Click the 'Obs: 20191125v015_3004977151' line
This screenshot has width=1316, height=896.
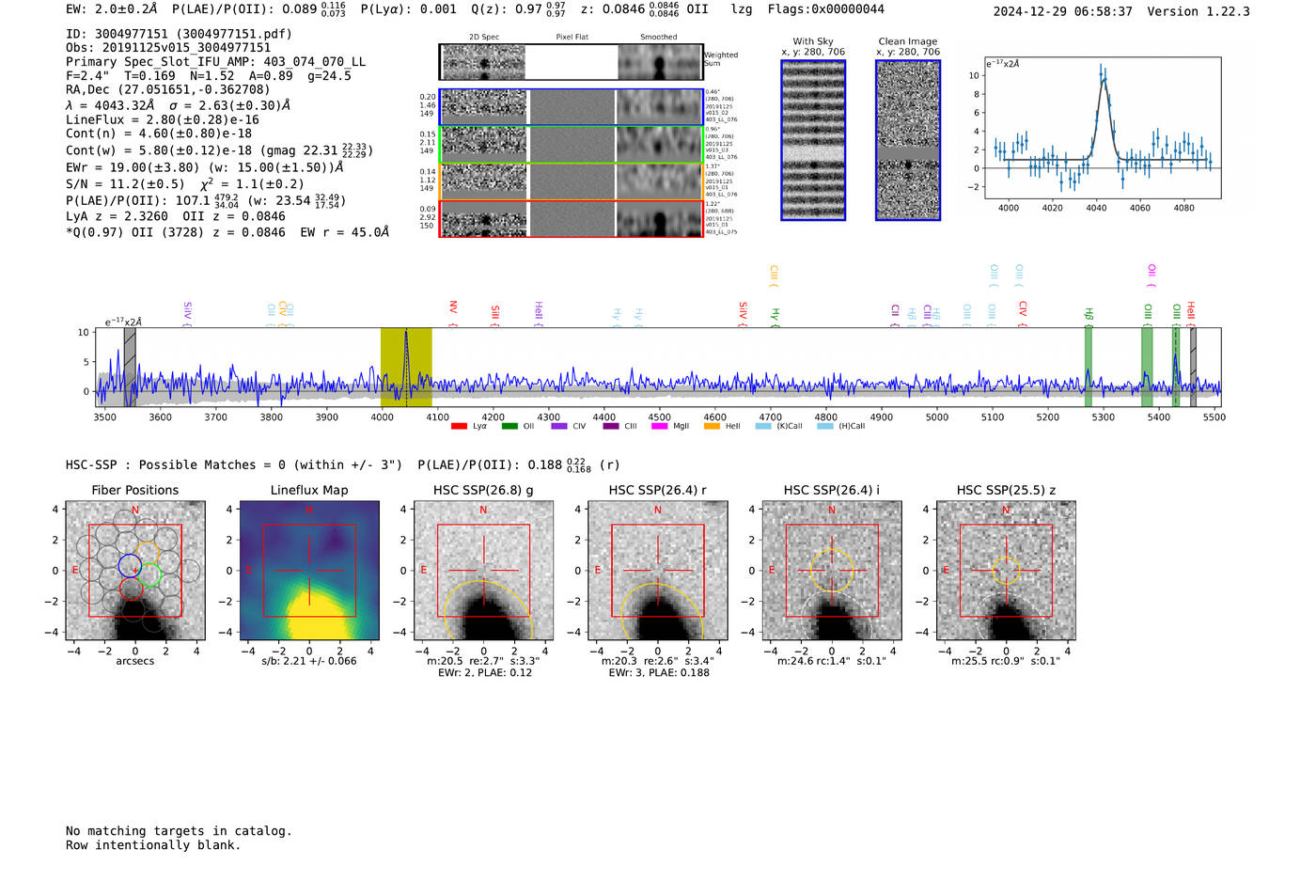click(x=168, y=48)
